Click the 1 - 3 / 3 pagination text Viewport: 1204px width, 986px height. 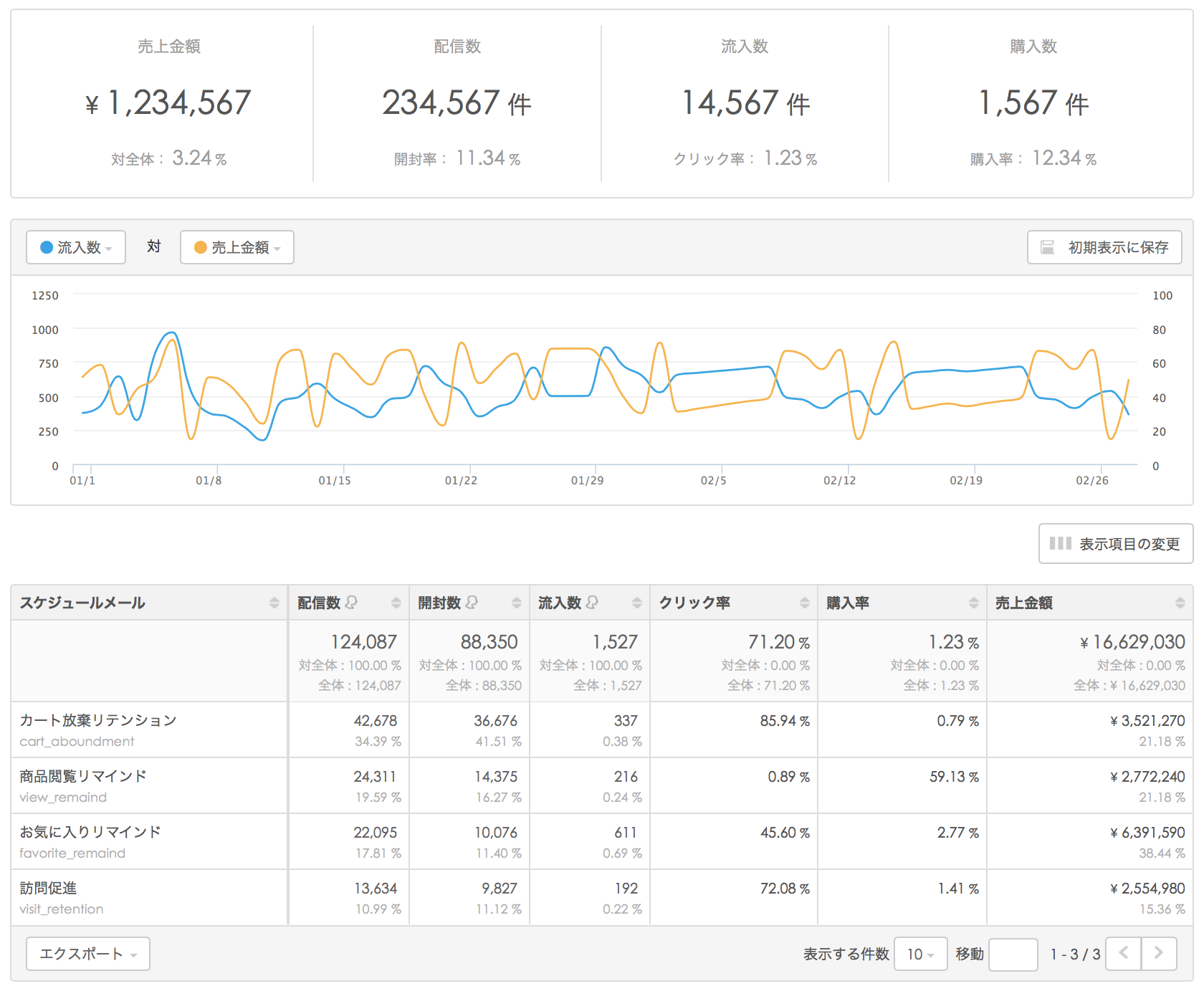[x=1075, y=954]
